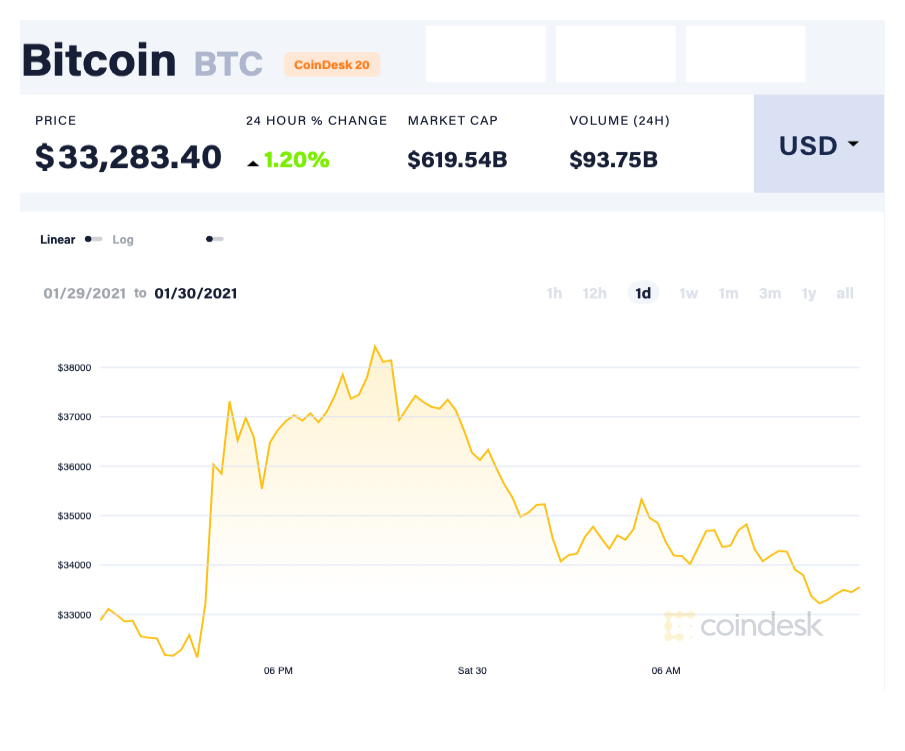This screenshot has width=905, height=751.
Task: Click the active 1d timeframe
Action: point(642,293)
